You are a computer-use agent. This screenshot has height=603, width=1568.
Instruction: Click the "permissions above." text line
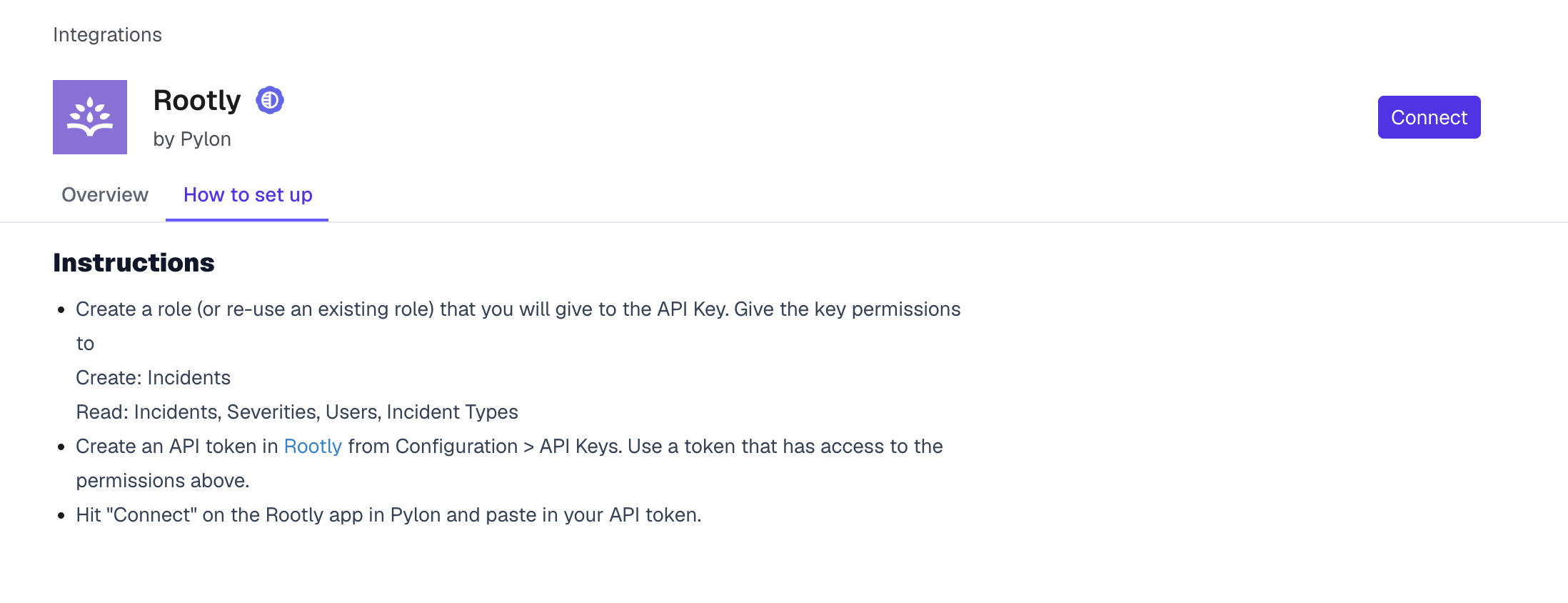pos(163,481)
